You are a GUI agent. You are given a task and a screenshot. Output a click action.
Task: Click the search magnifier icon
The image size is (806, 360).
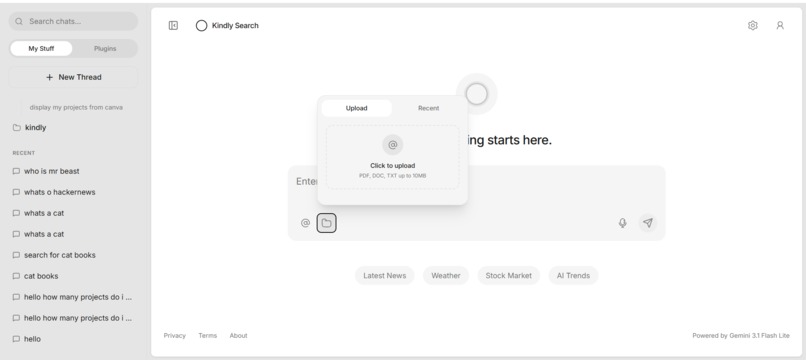click(x=19, y=21)
